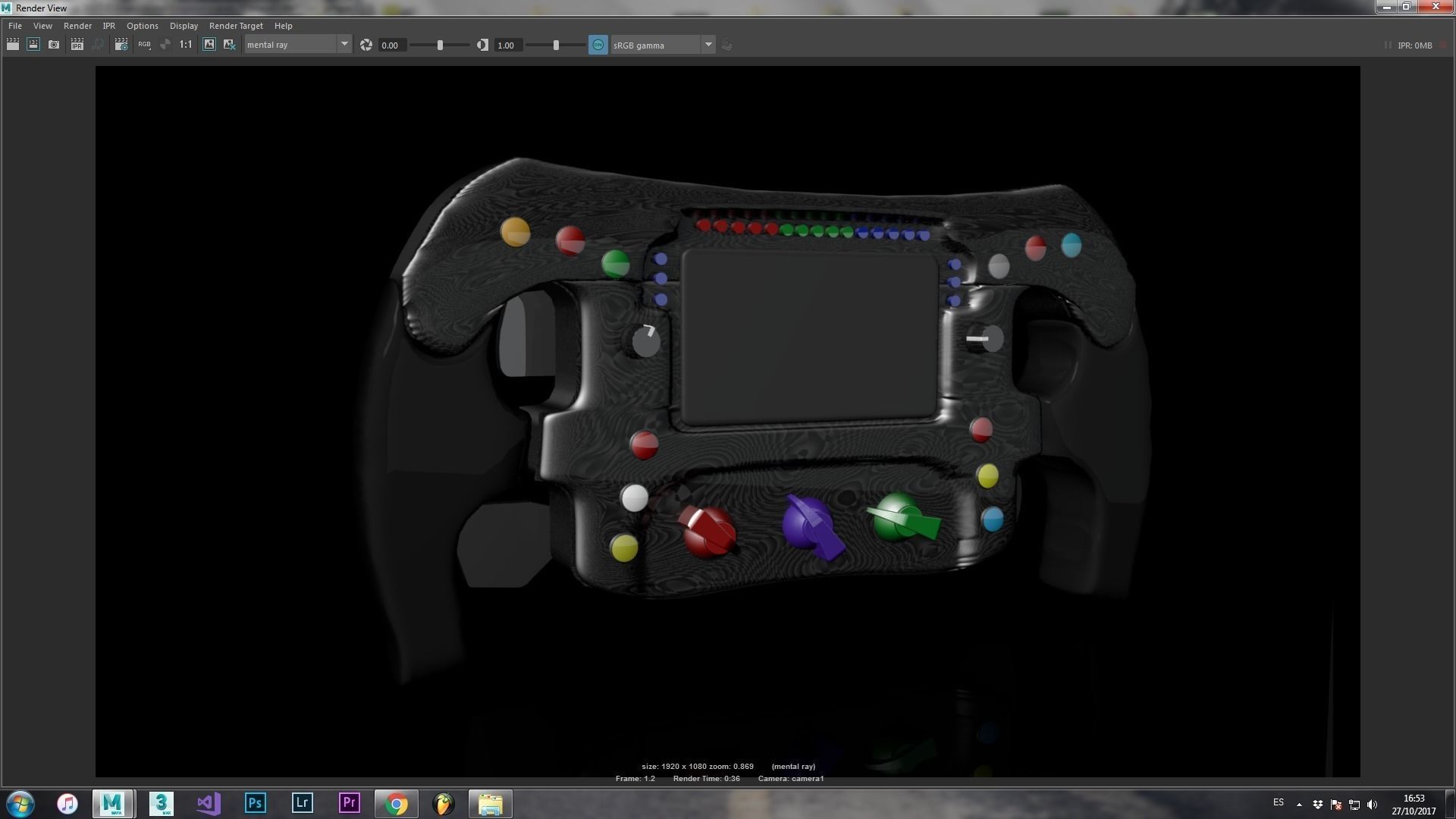Viewport: 1456px width, 819px height.
Task: Click the gamma value field showing 1.00
Action: click(507, 45)
